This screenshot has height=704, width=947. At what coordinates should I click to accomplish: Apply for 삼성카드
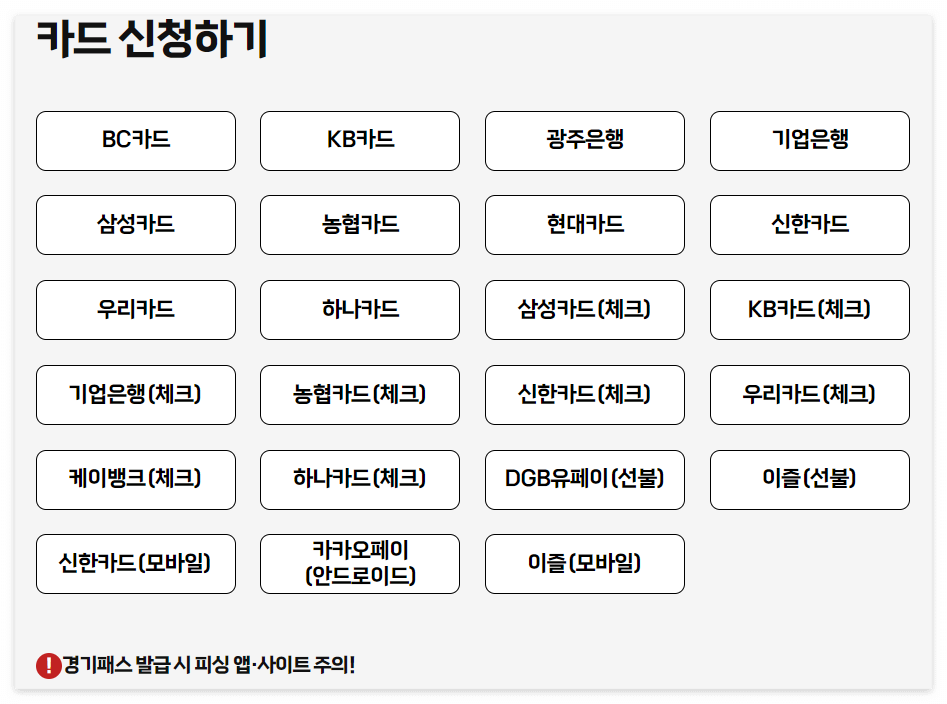point(135,225)
